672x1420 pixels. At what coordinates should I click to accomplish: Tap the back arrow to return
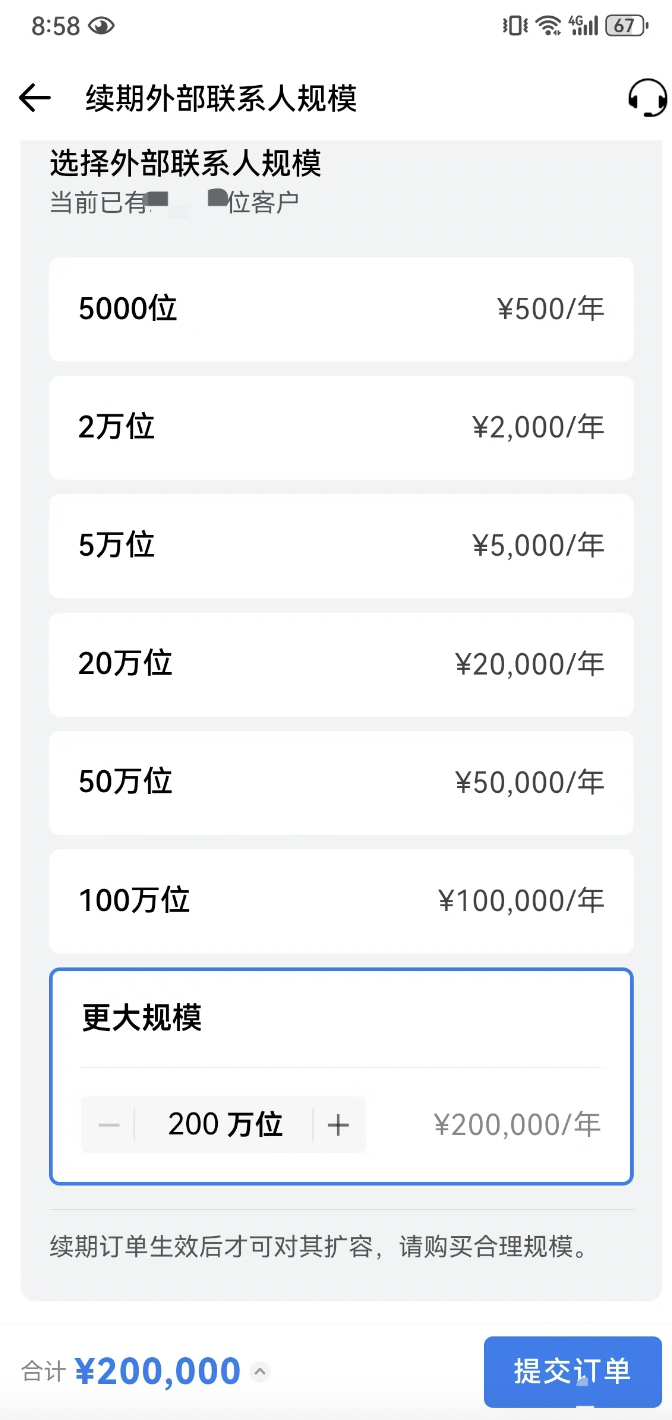point(34,98)
